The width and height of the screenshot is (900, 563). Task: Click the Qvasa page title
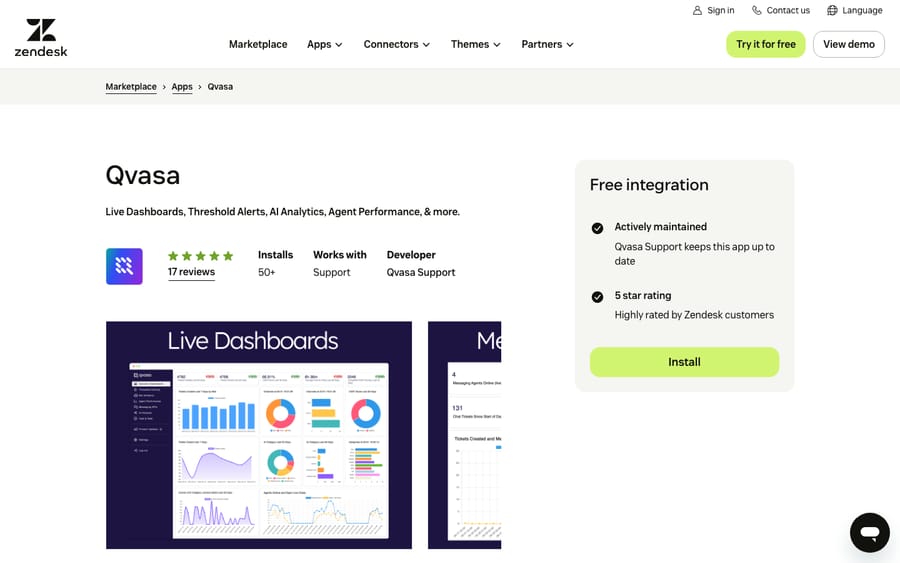(x=143, y=176)
